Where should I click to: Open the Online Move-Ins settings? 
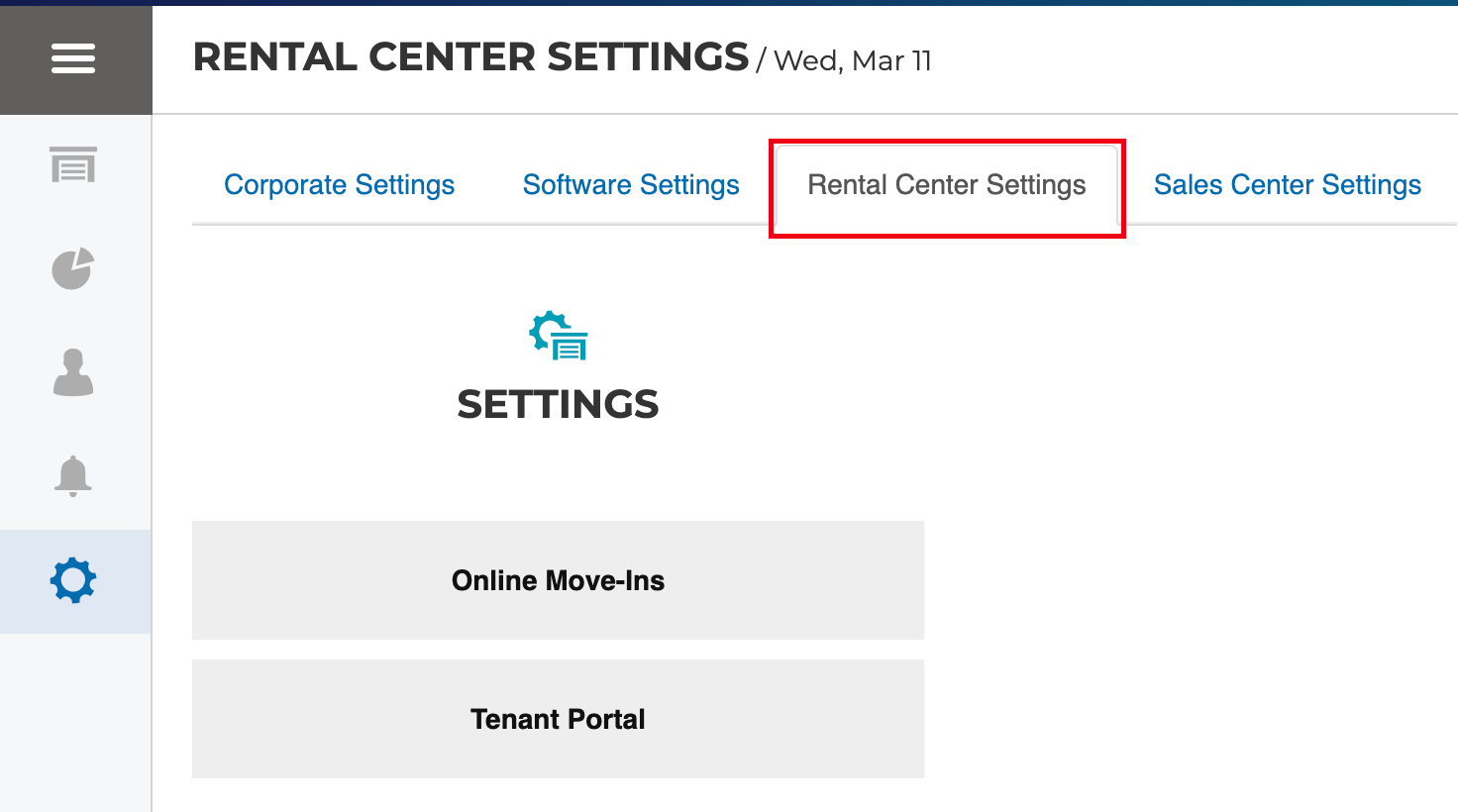point(558,580)
